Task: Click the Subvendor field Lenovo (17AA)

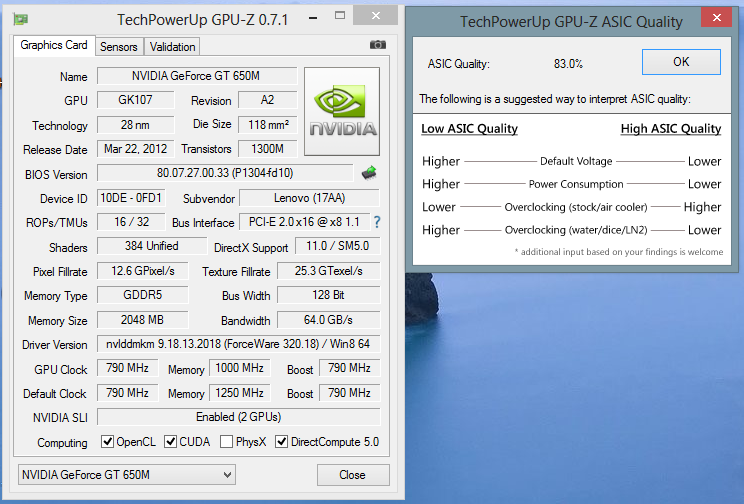Action: coord(309,197)
